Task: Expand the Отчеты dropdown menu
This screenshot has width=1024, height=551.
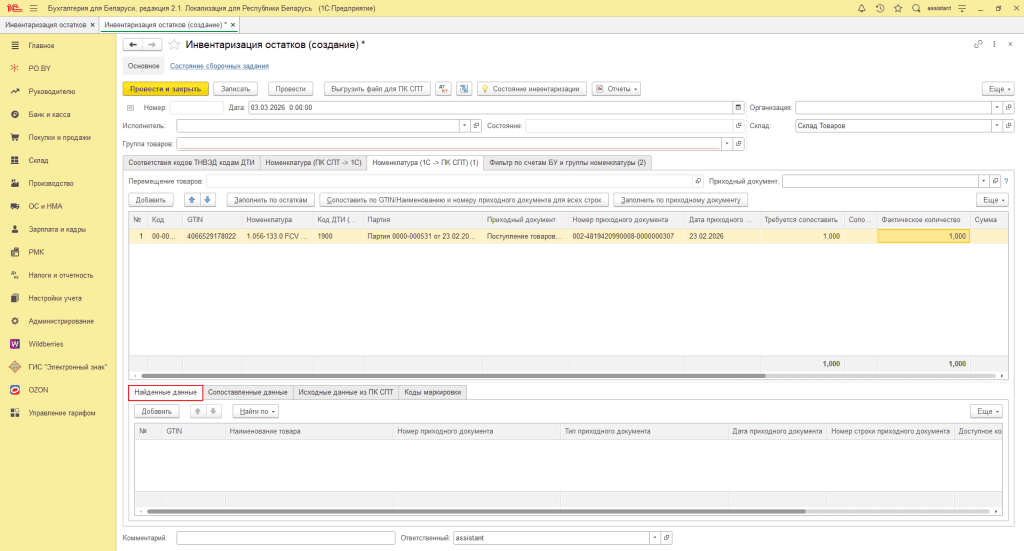Action: click(616, 88)
